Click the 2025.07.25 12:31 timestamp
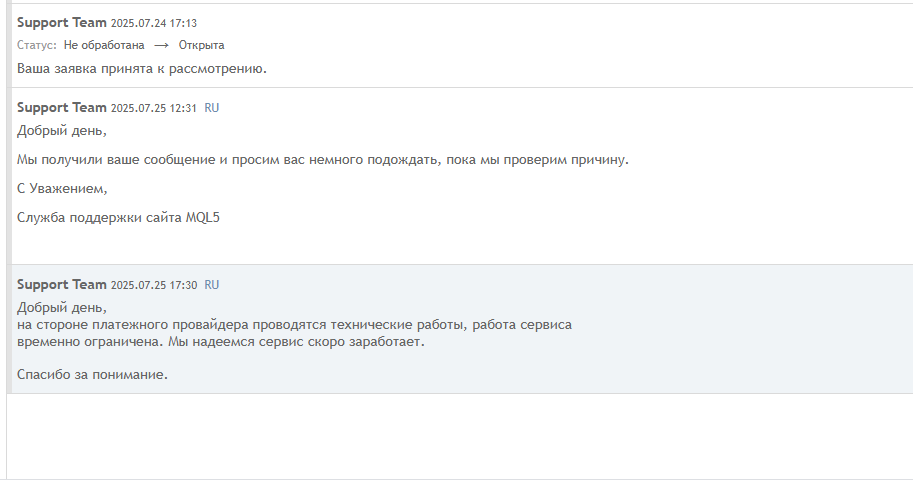Screen dimensions: 913x480 click(x=154, y=108)
